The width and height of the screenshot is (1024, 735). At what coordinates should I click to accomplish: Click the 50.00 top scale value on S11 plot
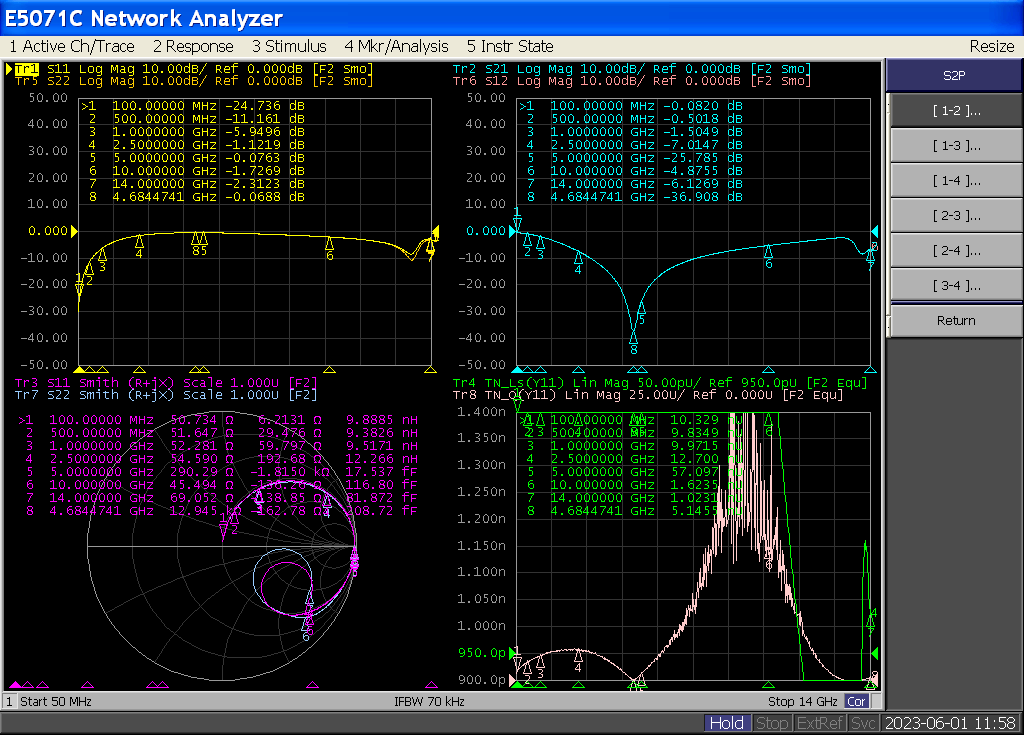pyautogui.click(x=48, y=98)
